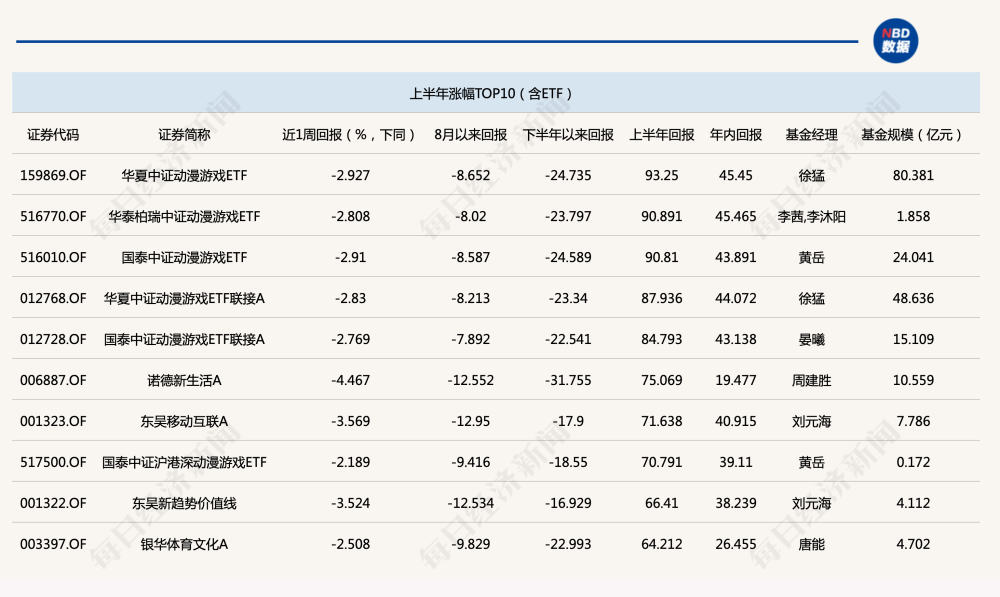Click fund manager 周建胜
Screen dimensions: 1000x597
pos(812,380)
